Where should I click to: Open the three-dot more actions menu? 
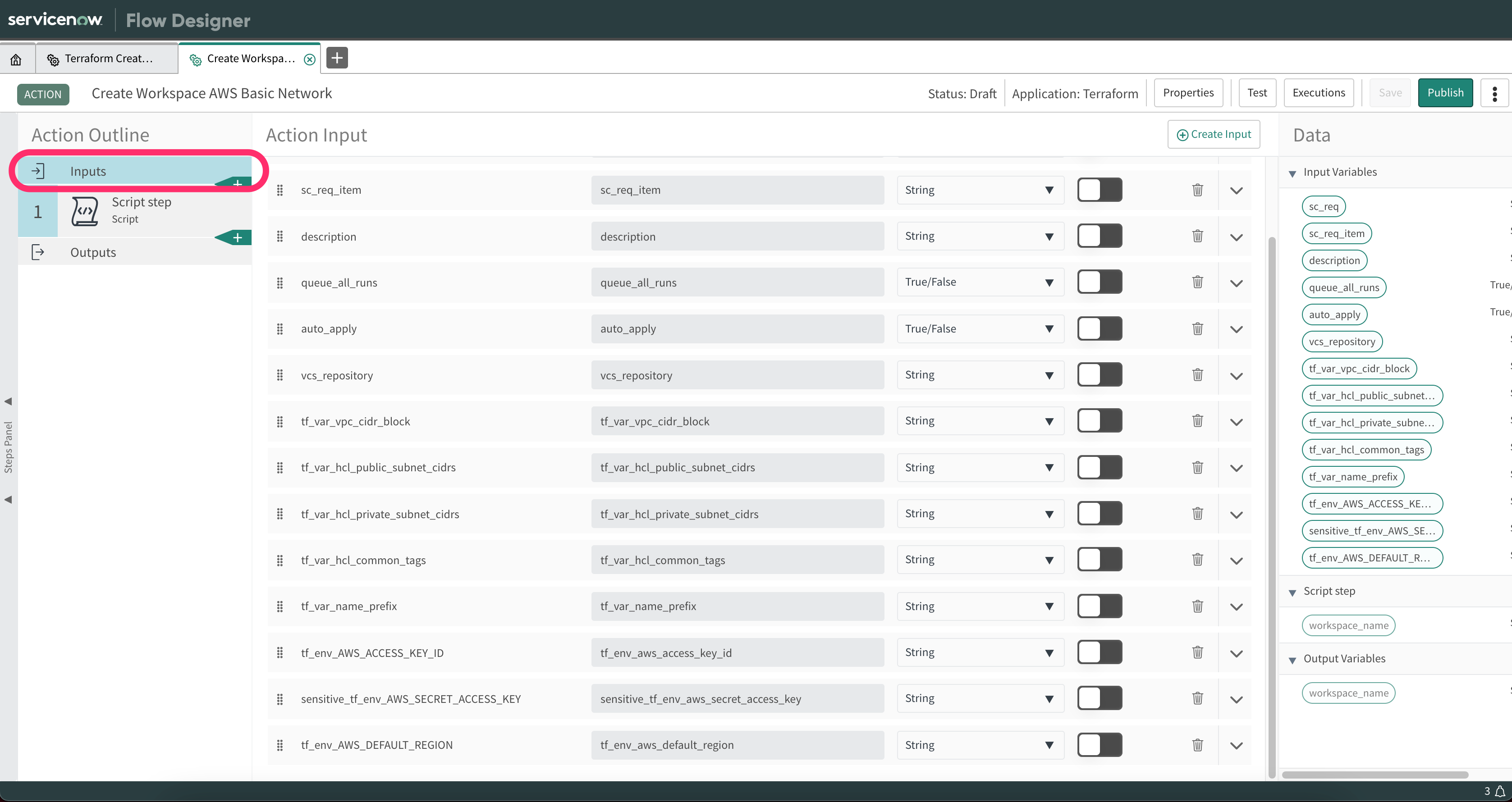pyautogui.click(x=1494, y=93)
